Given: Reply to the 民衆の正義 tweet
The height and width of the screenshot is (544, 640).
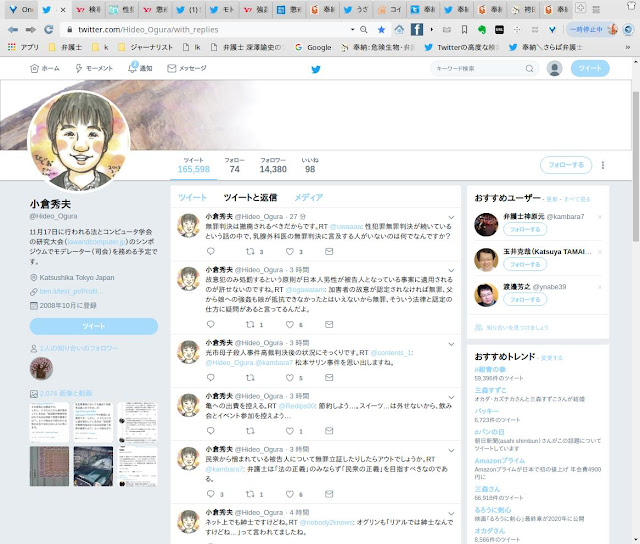Looking at the screenshot, I should 211,494.
